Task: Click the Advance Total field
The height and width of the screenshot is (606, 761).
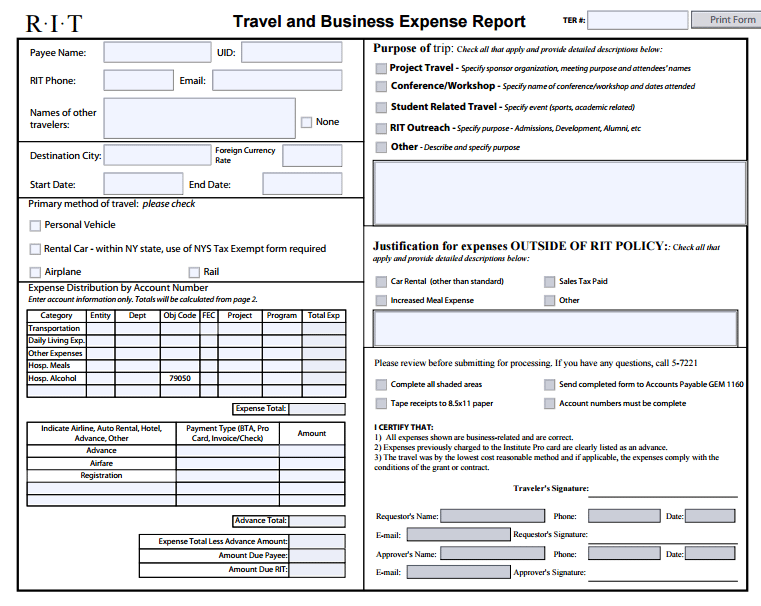Action: coord(317,521)
